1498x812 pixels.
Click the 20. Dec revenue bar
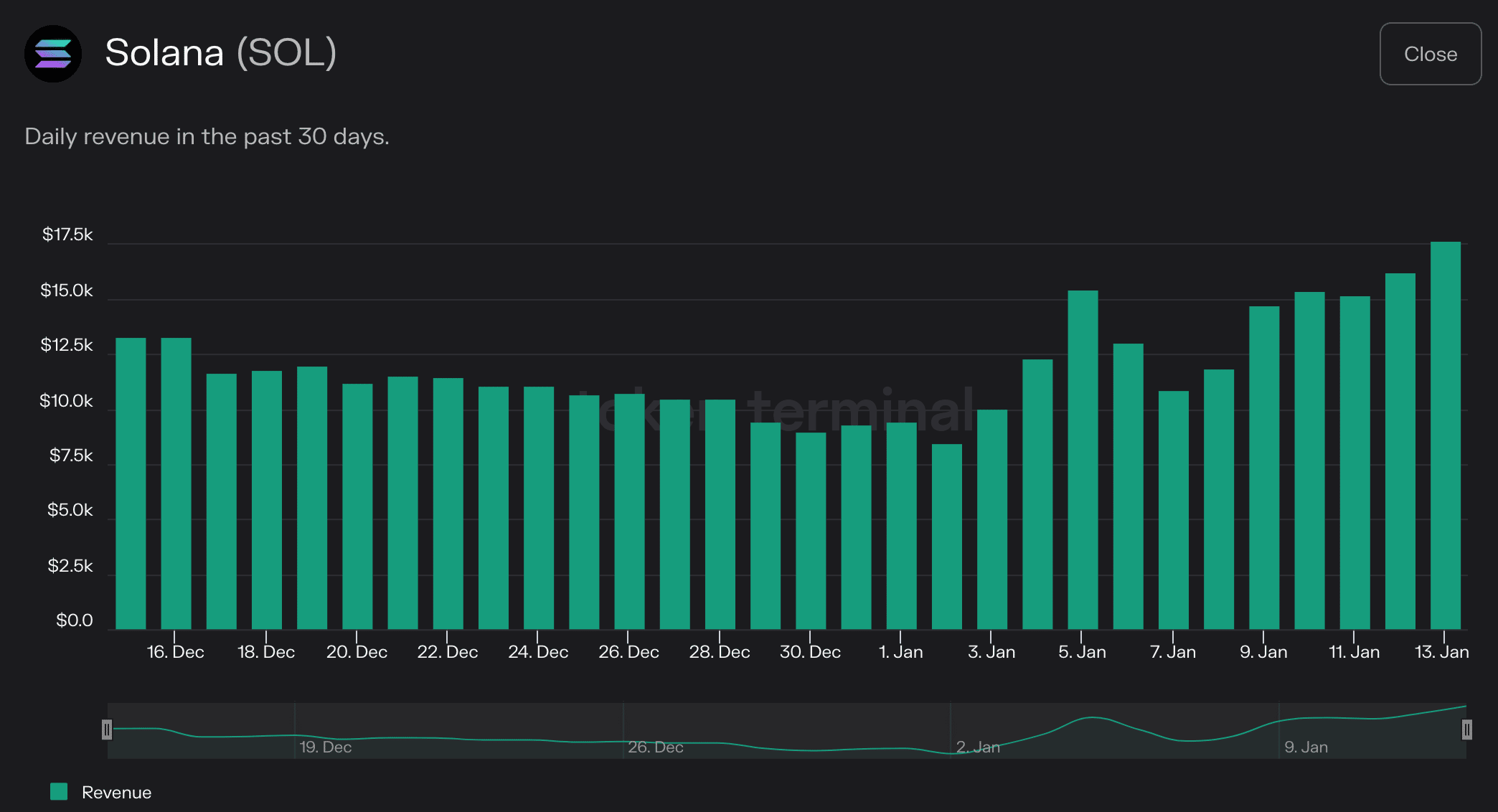357,506
